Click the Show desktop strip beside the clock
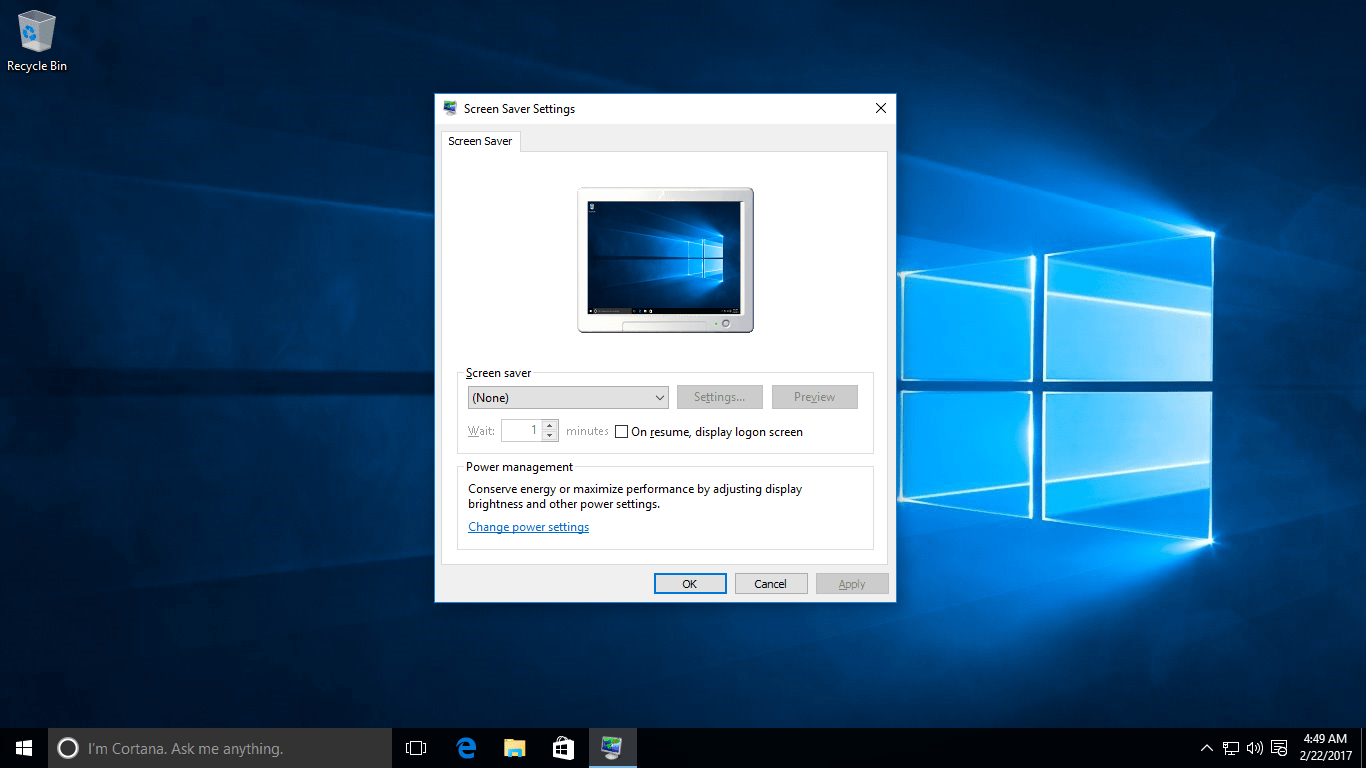 [1363, 748]
